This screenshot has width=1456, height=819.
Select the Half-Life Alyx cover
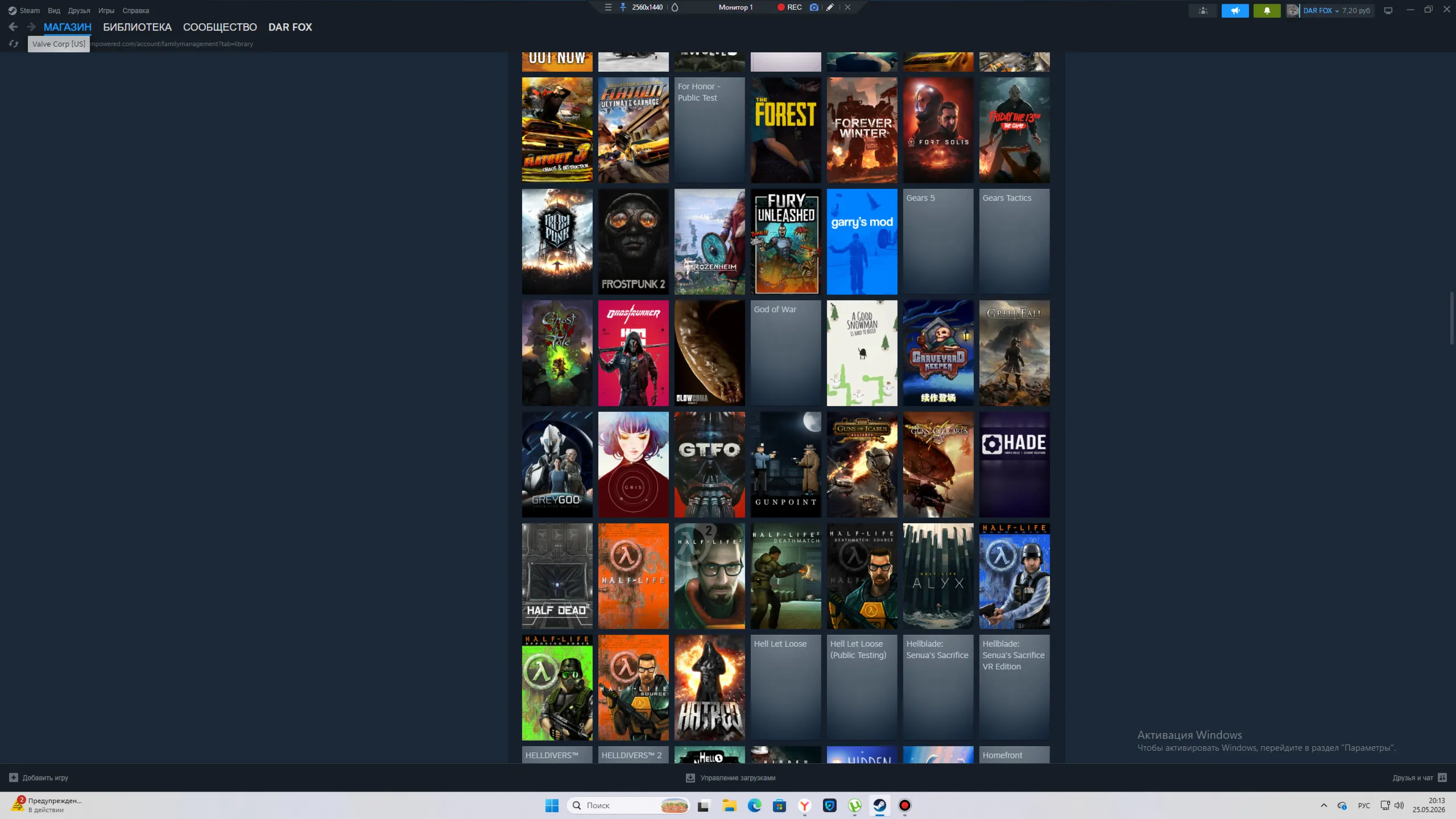coord(938,576)
